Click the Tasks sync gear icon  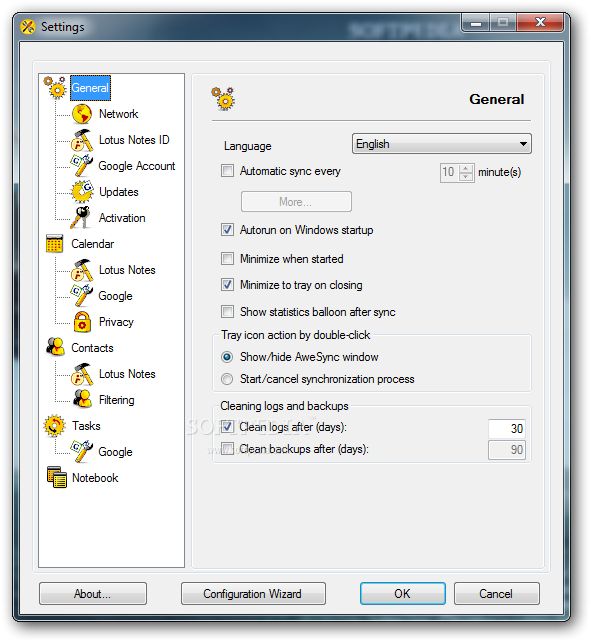coord(54,426)
